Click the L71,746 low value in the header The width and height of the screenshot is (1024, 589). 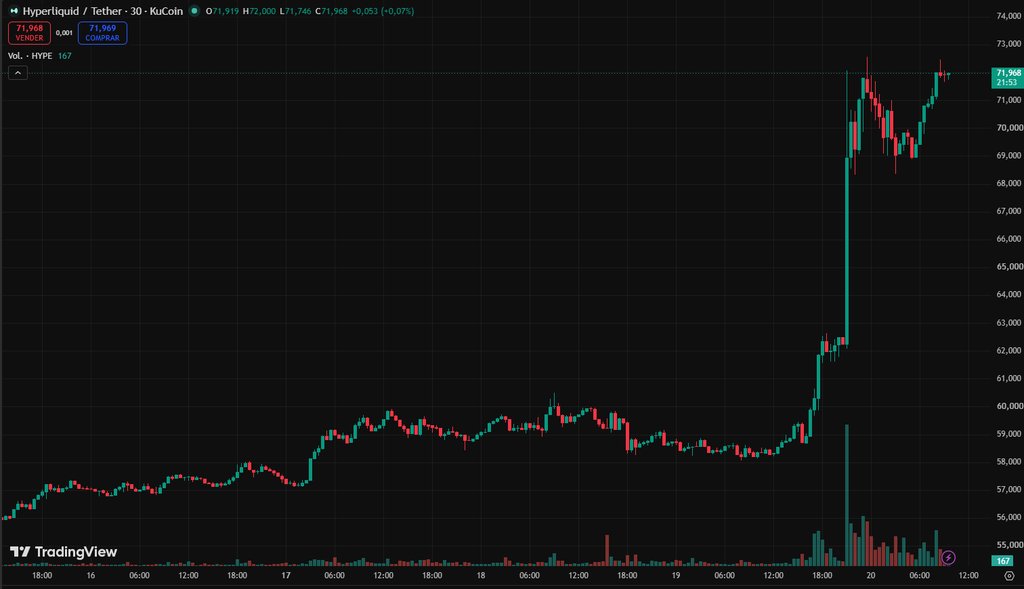click(x=295, y=11)
